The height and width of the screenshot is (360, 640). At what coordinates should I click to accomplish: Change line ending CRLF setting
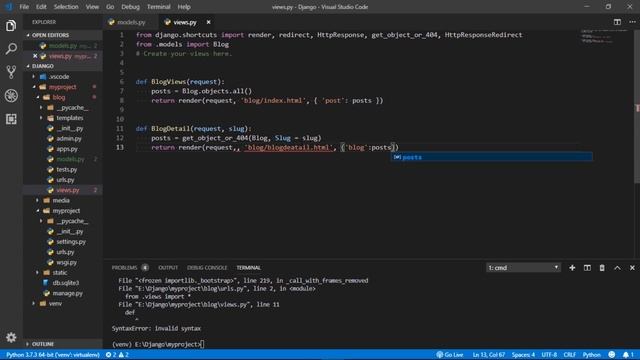coord(569,355)
